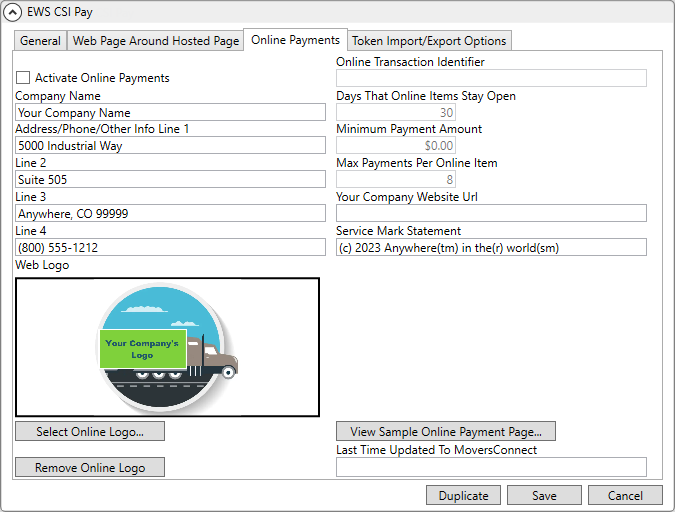Click the Minimum Payment Amount label
Screen dimensions: 675x512
pyautogui.click(x=409, y=129)
